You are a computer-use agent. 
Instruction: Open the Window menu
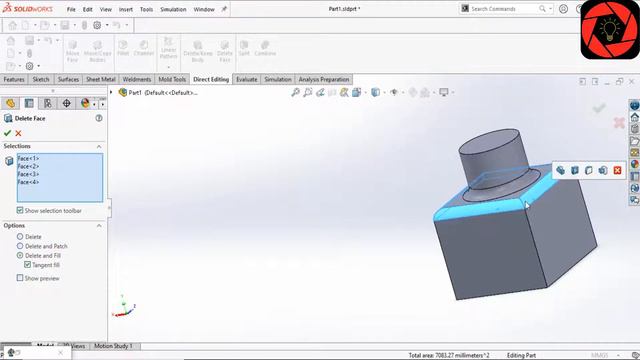(204, 9)
